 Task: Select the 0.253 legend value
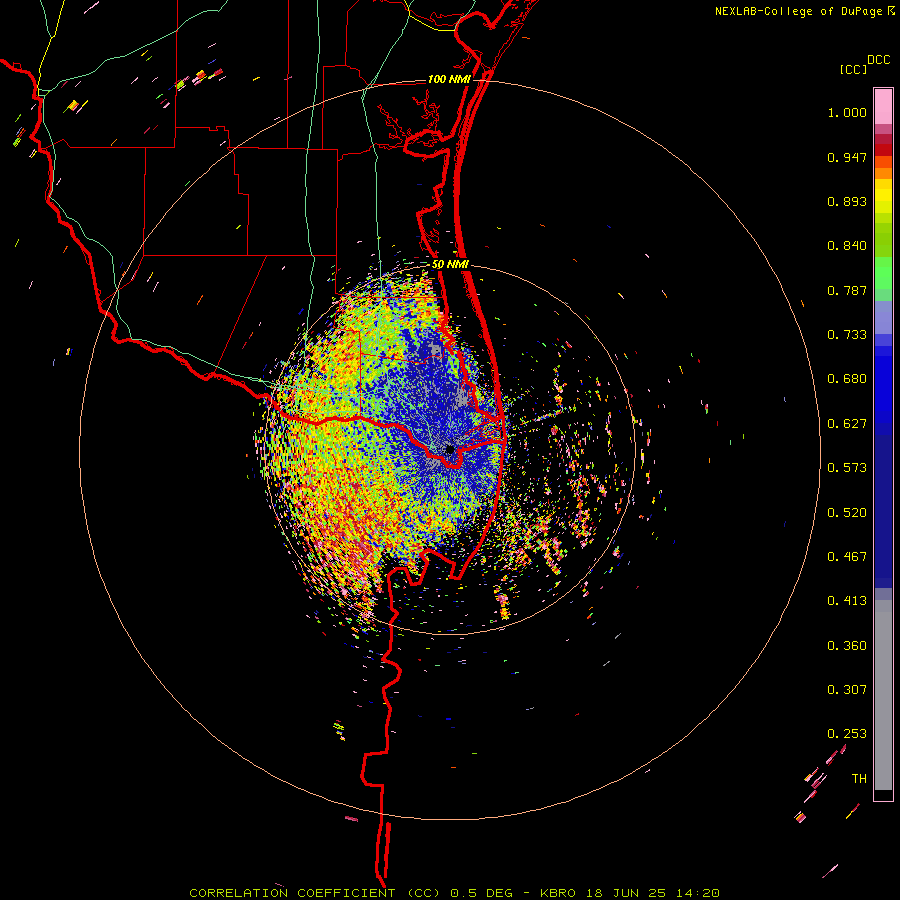coord(847,734)
